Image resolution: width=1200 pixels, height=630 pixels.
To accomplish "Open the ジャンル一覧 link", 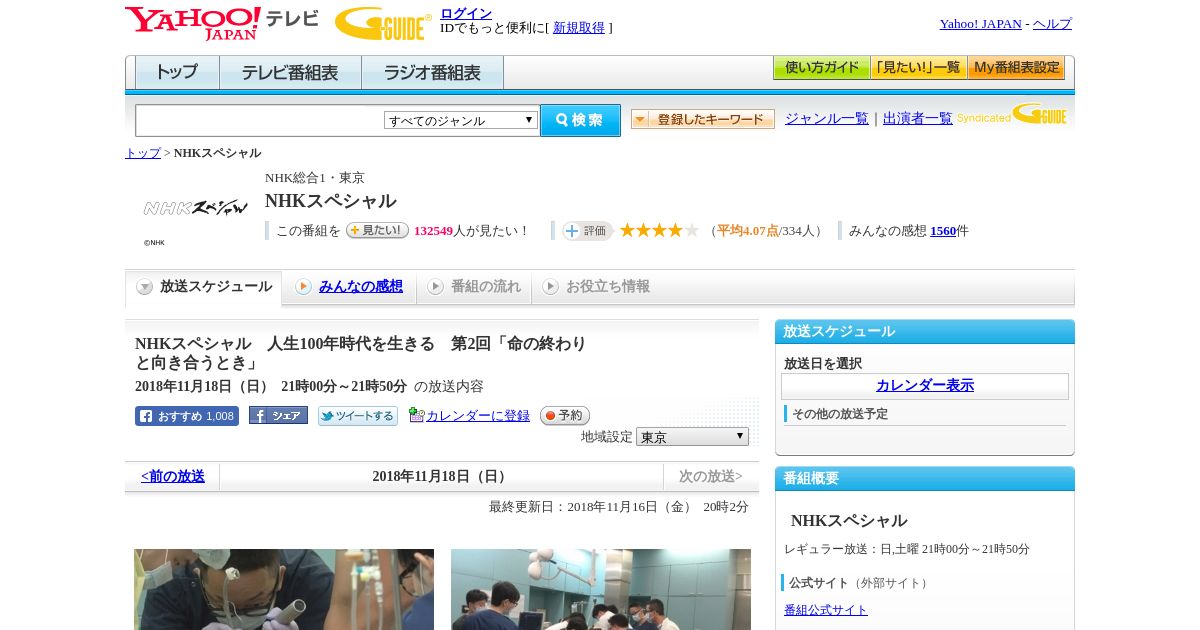I will [827, 119].
